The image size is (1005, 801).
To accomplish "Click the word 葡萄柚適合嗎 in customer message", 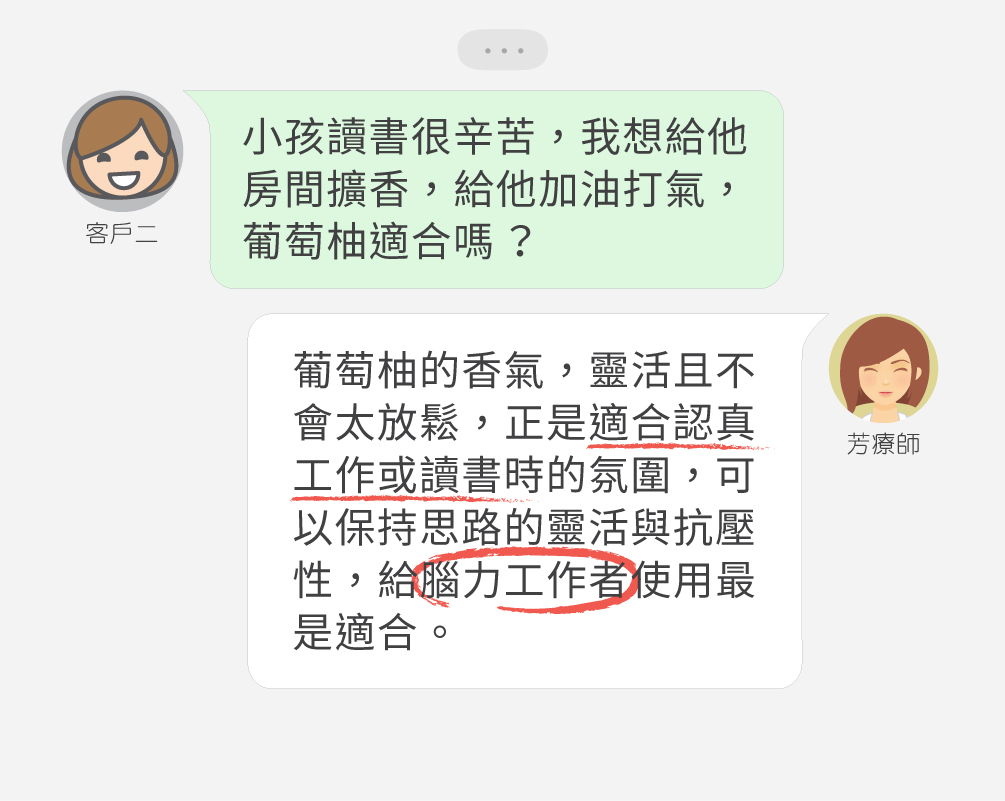I will click(x=368, y=242).
